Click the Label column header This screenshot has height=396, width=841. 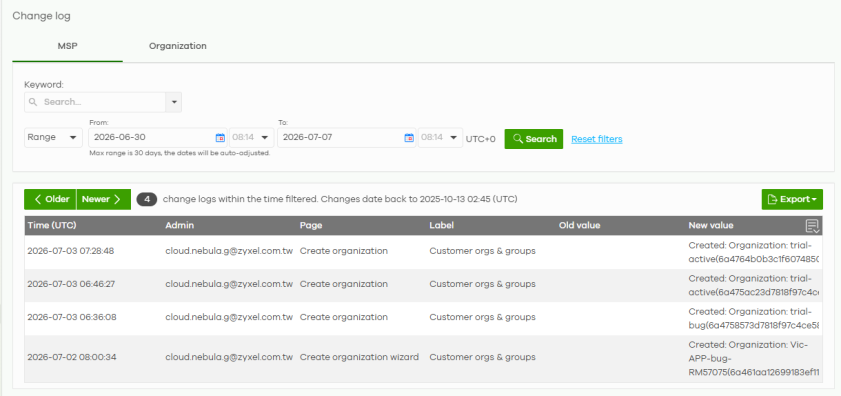(x=441, y=225)
